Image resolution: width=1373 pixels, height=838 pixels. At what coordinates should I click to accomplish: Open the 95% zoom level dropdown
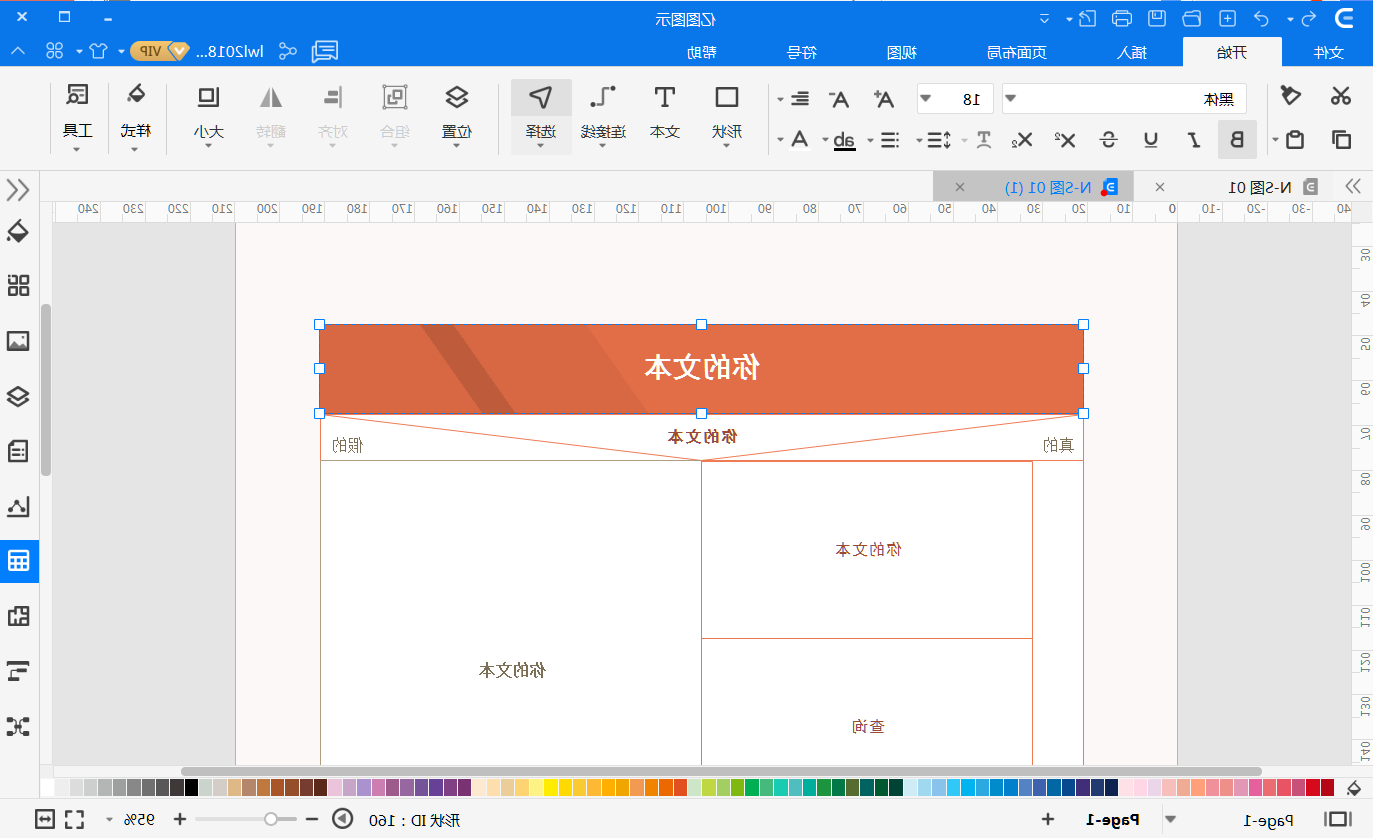(109, 820)
